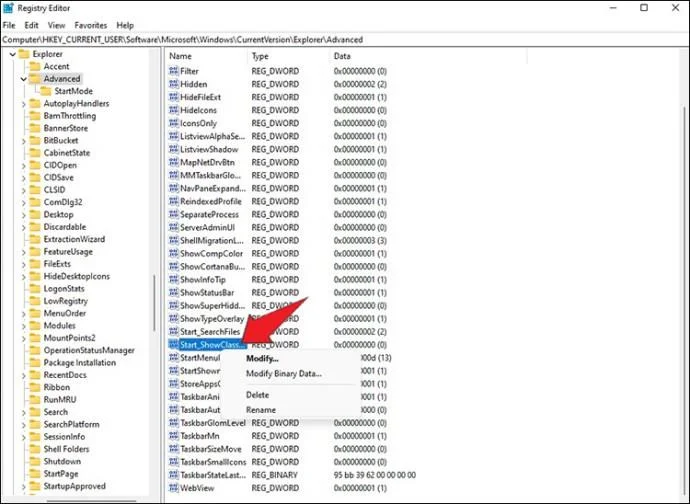Select the Shell Folders folder icon
Image resolution: width=690 pixels, height=504 pixels.
[x=35, y=449]
